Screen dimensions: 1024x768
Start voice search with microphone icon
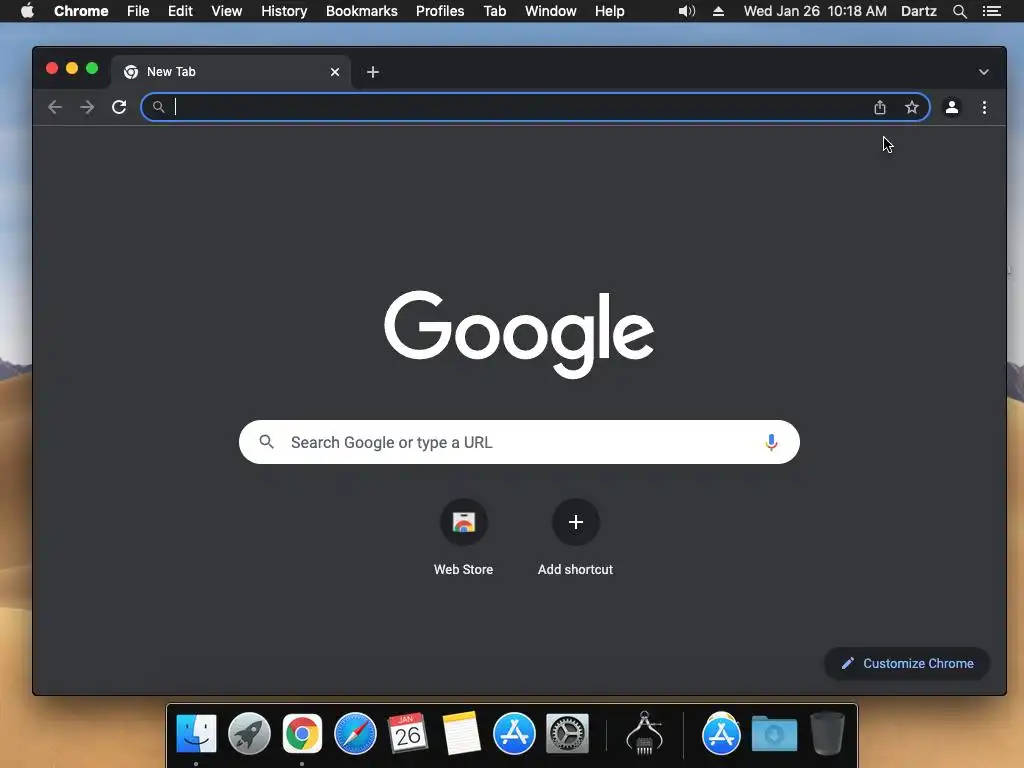point(771,442)
